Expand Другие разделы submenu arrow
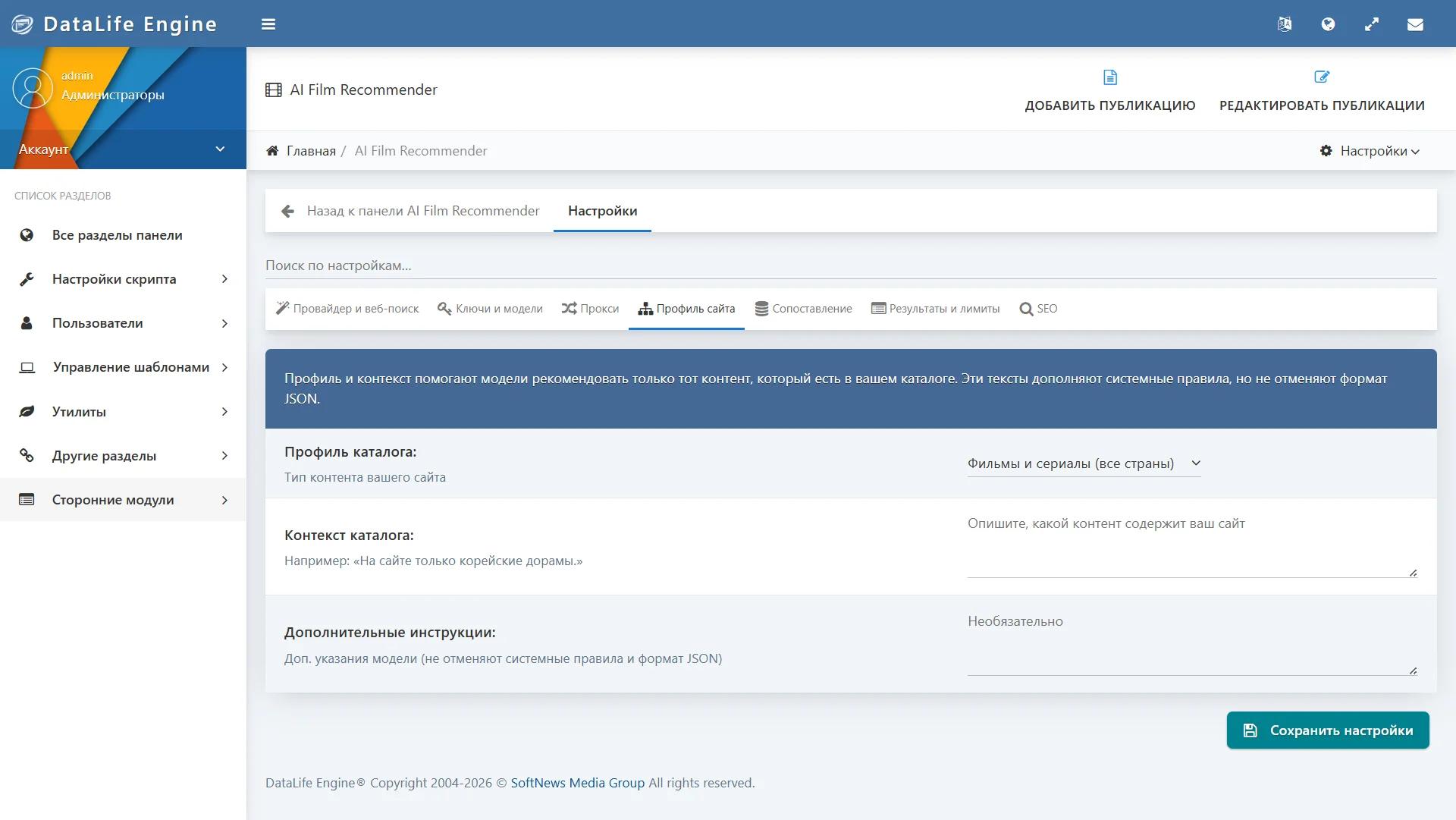1456x820 pixels. coord(224,456)
